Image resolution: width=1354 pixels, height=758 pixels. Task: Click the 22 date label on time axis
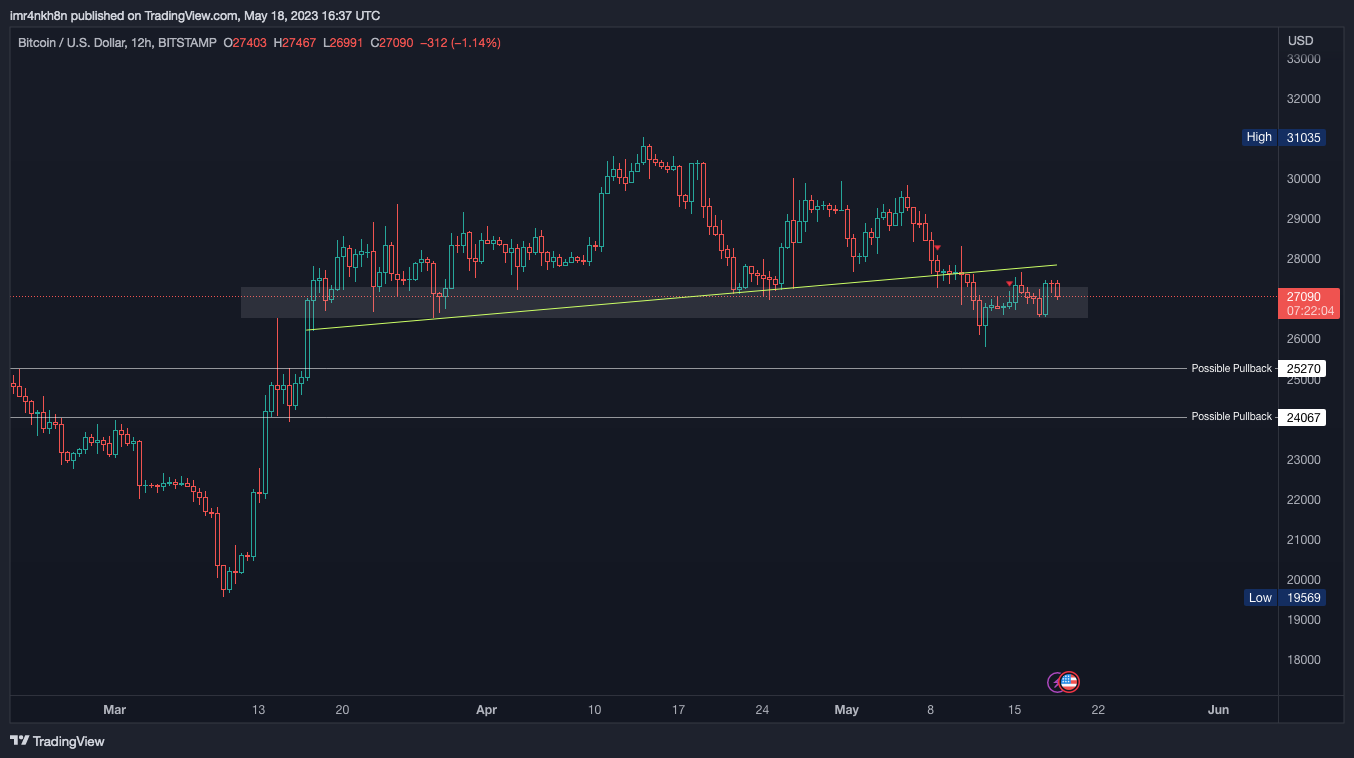click(1098, 710)
